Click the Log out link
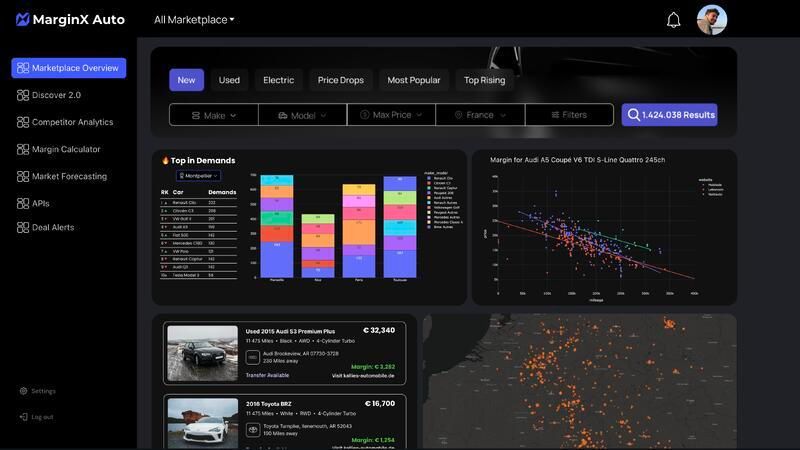Viewport: 800px width, 450px height. [x=42, y=417]
